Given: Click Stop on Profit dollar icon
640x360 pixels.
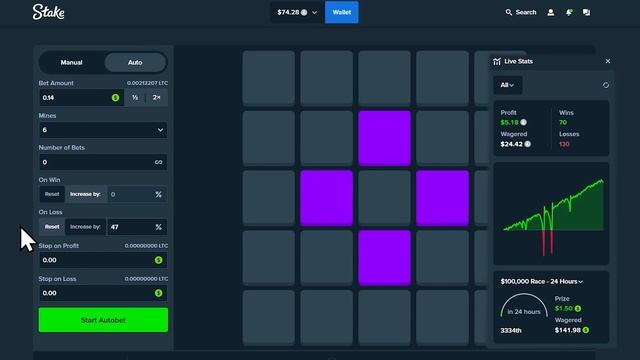Looking at the screenshot, I should tap(158, 260).
